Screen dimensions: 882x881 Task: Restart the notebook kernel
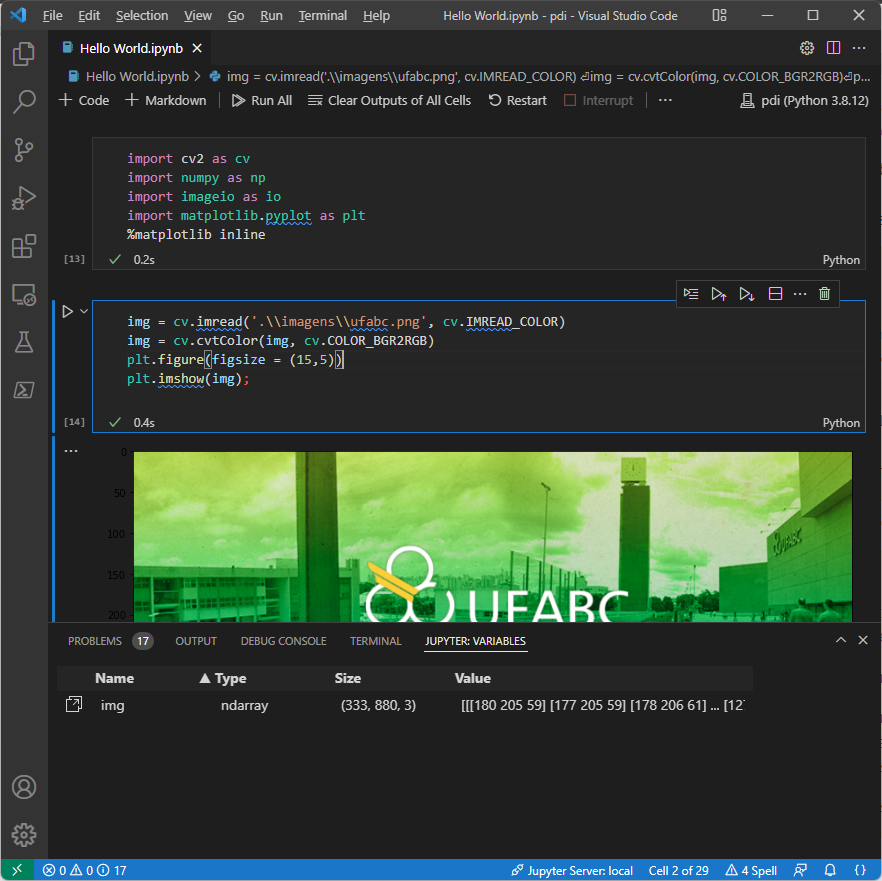(518, 100)
